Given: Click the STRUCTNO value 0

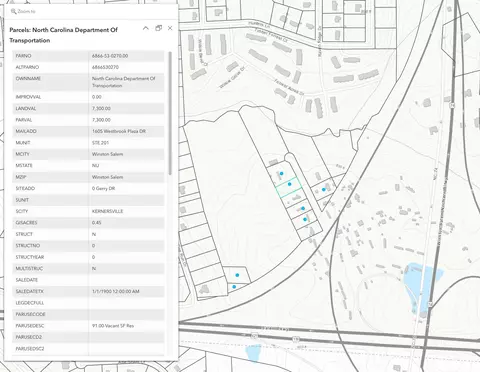Looking at the screenshot, I should (x=93, y=246).
